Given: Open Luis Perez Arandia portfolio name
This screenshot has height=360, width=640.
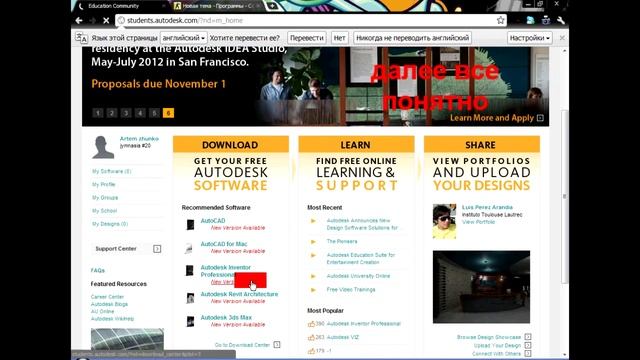Looking at the screenshot, I should [487, 207].
